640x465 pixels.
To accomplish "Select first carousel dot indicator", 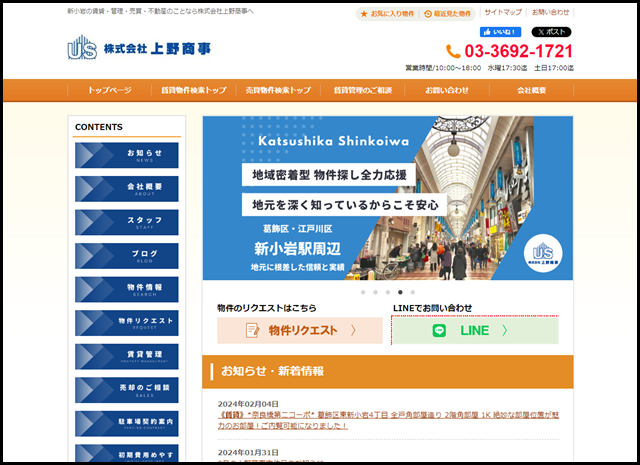I will coord(363,292).
